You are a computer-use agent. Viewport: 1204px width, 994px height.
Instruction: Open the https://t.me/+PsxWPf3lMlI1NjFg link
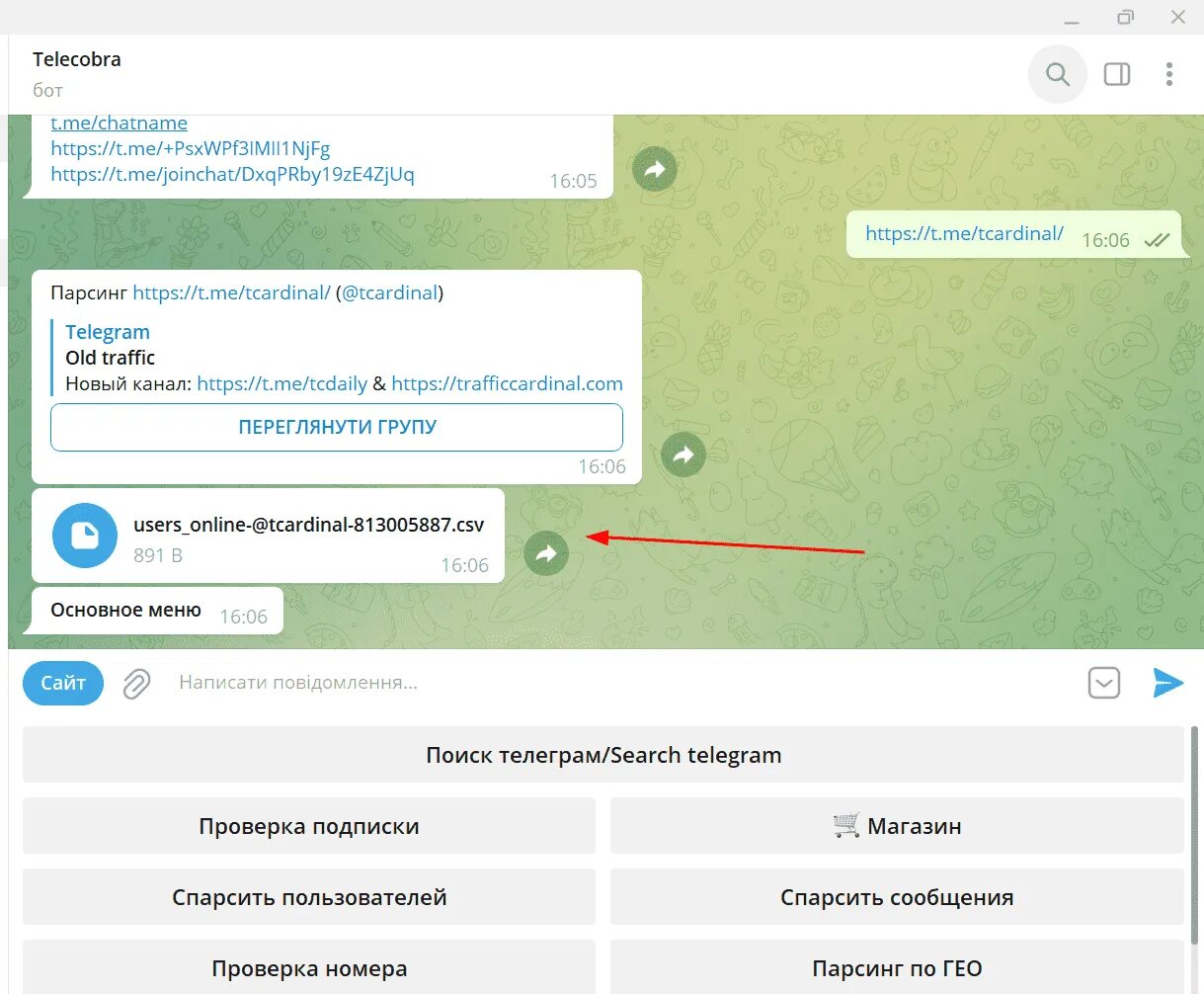click(191, 148)
